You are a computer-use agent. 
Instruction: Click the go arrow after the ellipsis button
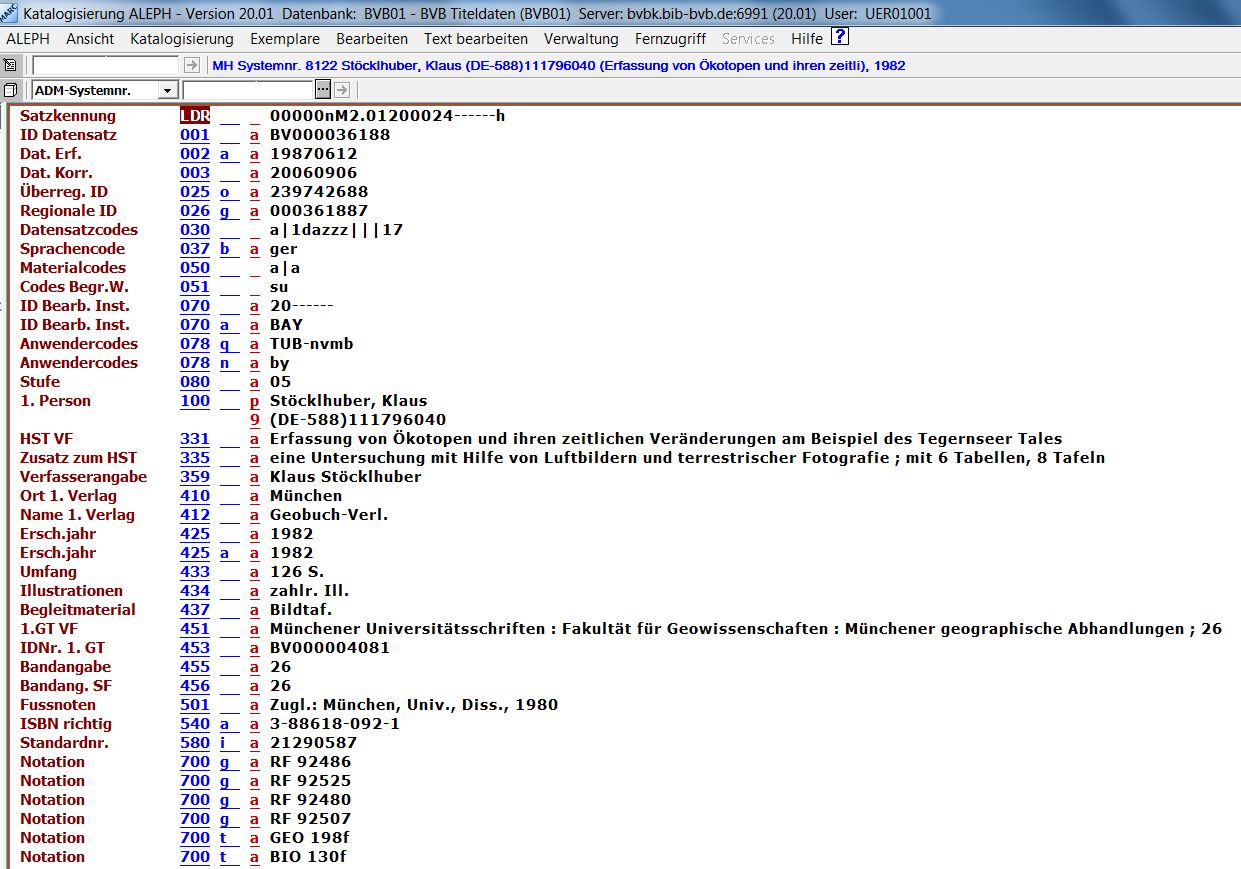[x=342, y=90]
